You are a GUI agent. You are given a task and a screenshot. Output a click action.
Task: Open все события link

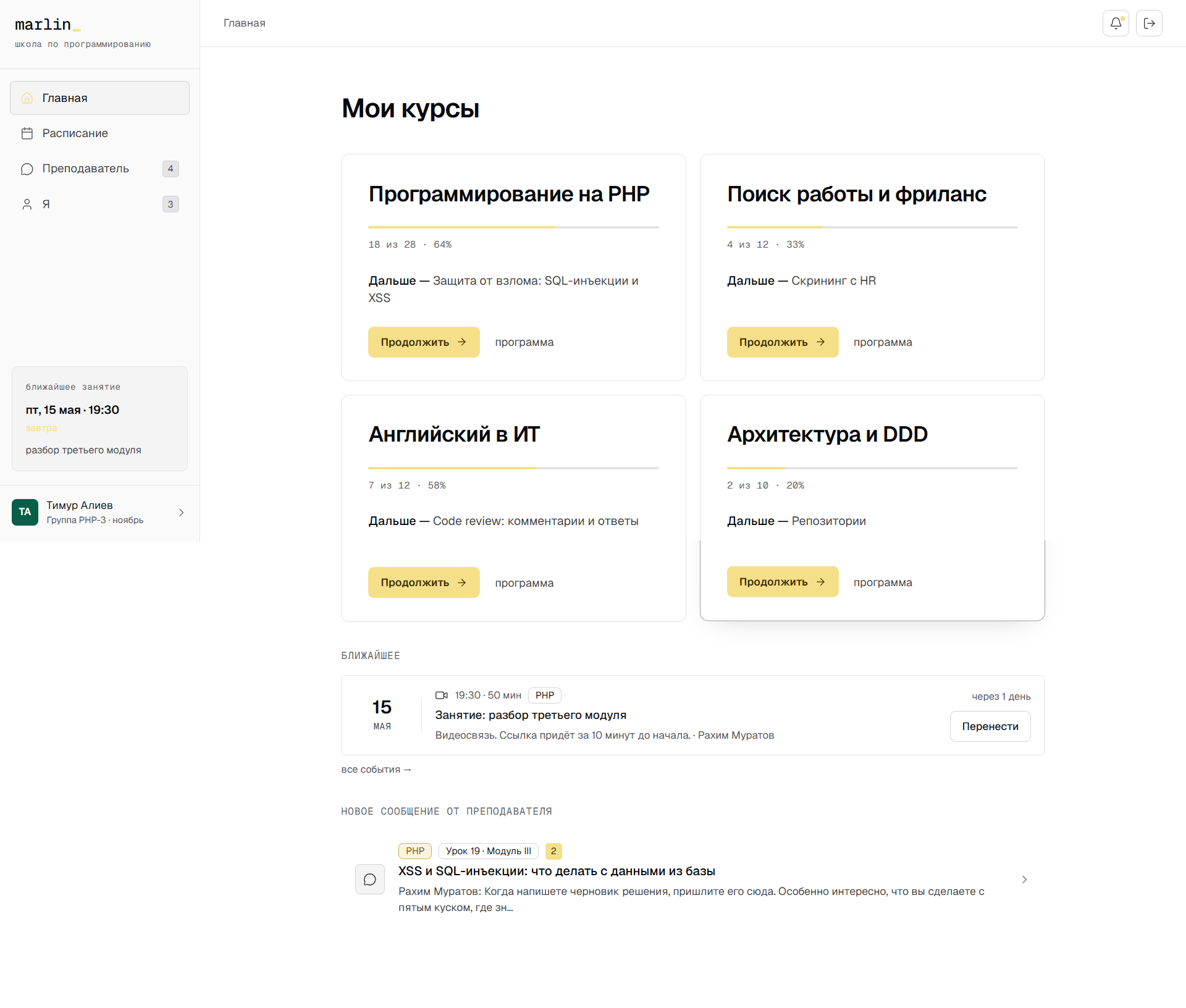[x=376, y=770]
